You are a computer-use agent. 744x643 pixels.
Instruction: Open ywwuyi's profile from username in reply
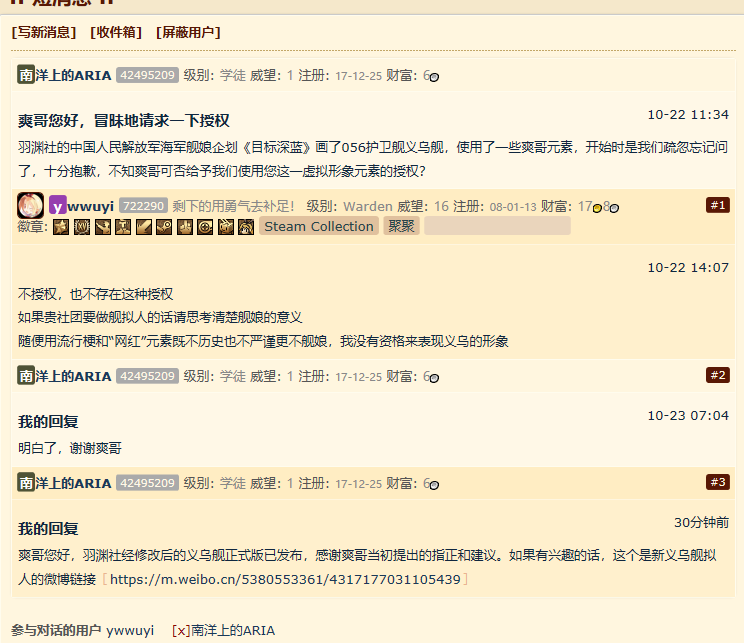click(x=90, y=206)
